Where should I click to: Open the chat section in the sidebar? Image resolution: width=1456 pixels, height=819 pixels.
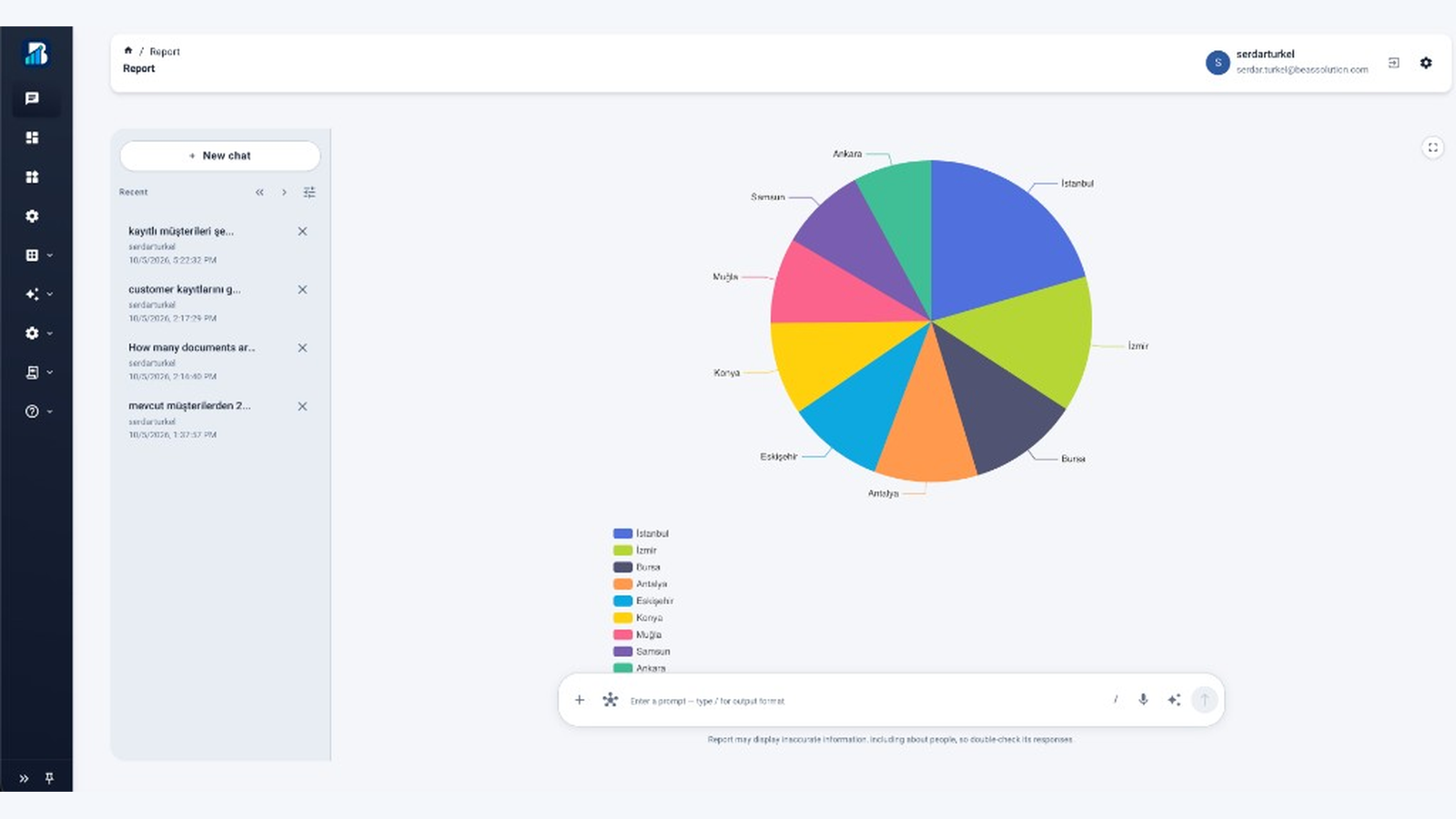[32, 98]
